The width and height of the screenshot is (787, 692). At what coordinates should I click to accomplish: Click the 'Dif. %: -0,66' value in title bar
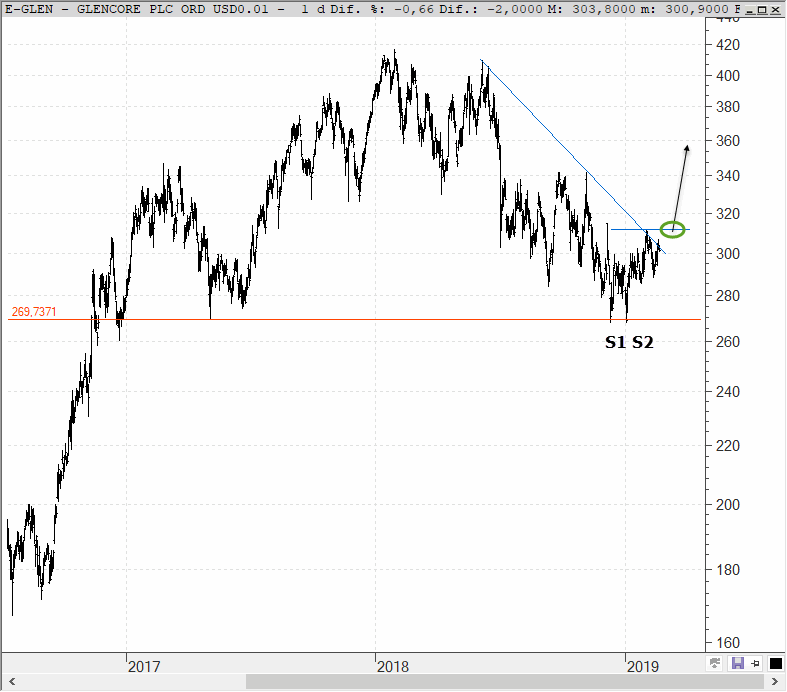(x=381, y=9)
